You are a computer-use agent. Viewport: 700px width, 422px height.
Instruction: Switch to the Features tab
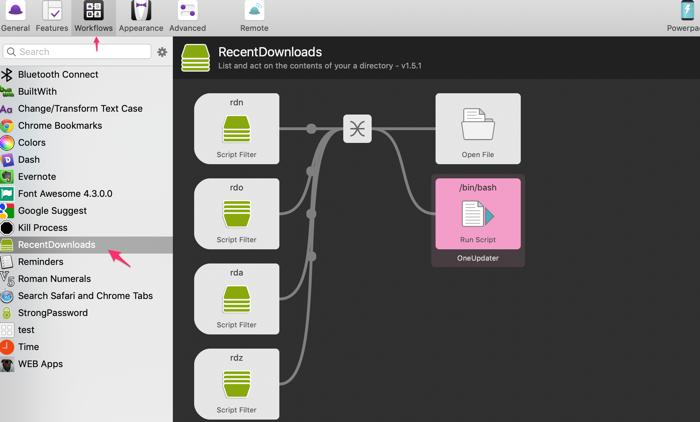tap(52, 16)
